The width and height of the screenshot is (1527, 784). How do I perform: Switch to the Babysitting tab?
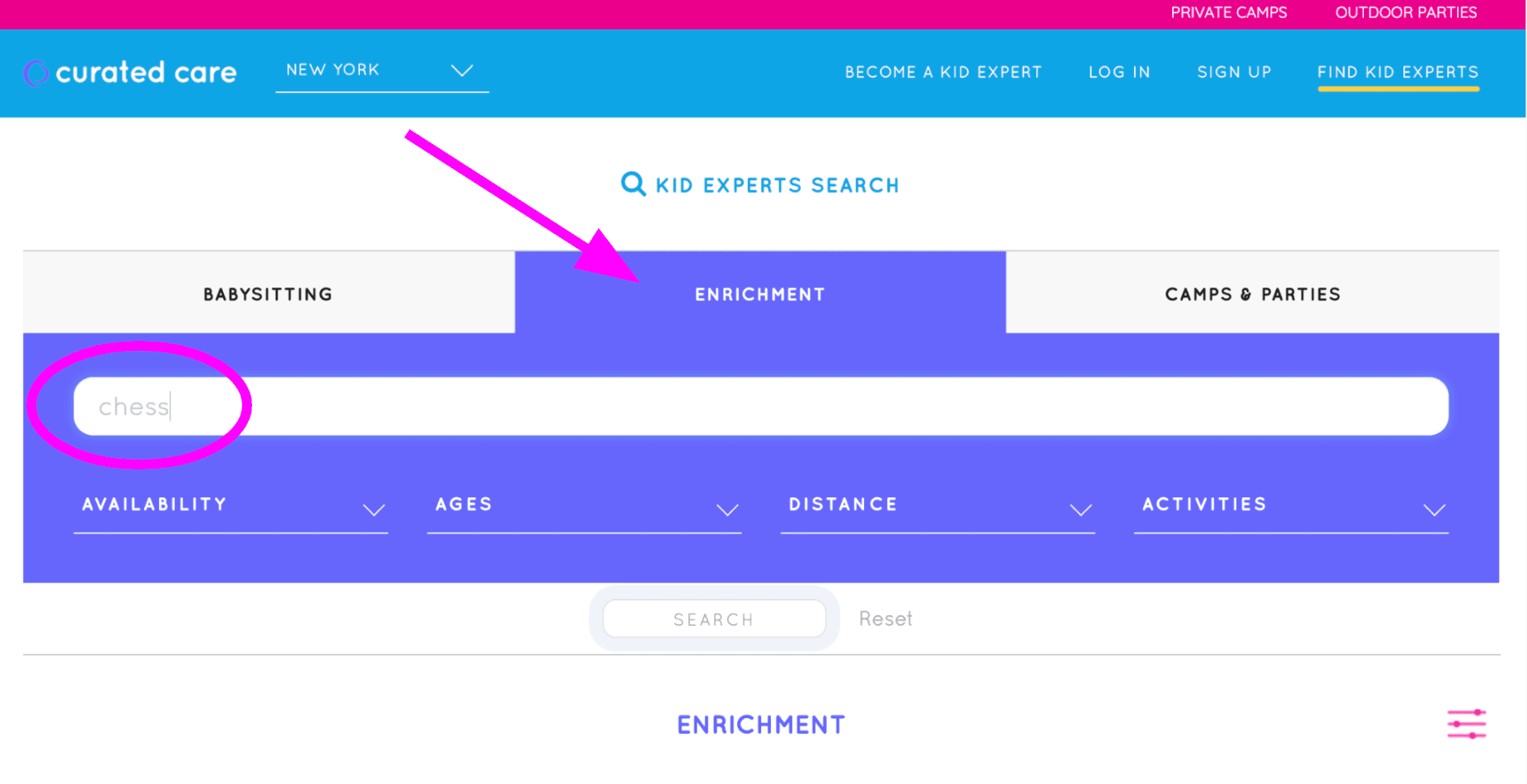coord(269,294)
